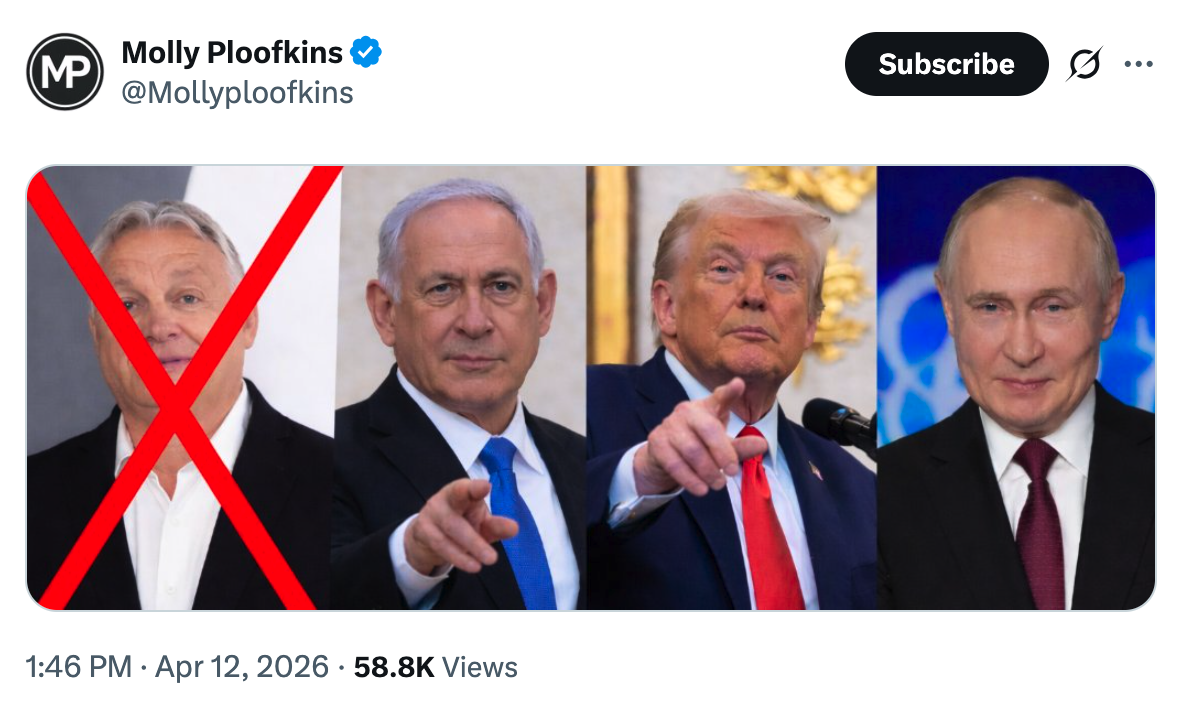
Task: Click the 58.8K view count number
Action: click(x=394, y=667)
